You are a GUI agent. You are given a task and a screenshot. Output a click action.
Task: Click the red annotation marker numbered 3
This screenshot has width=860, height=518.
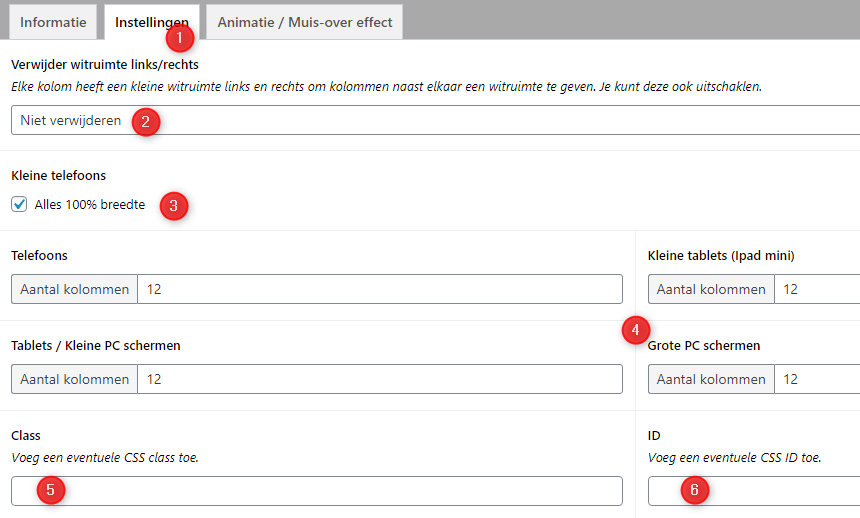coord(174,206)
